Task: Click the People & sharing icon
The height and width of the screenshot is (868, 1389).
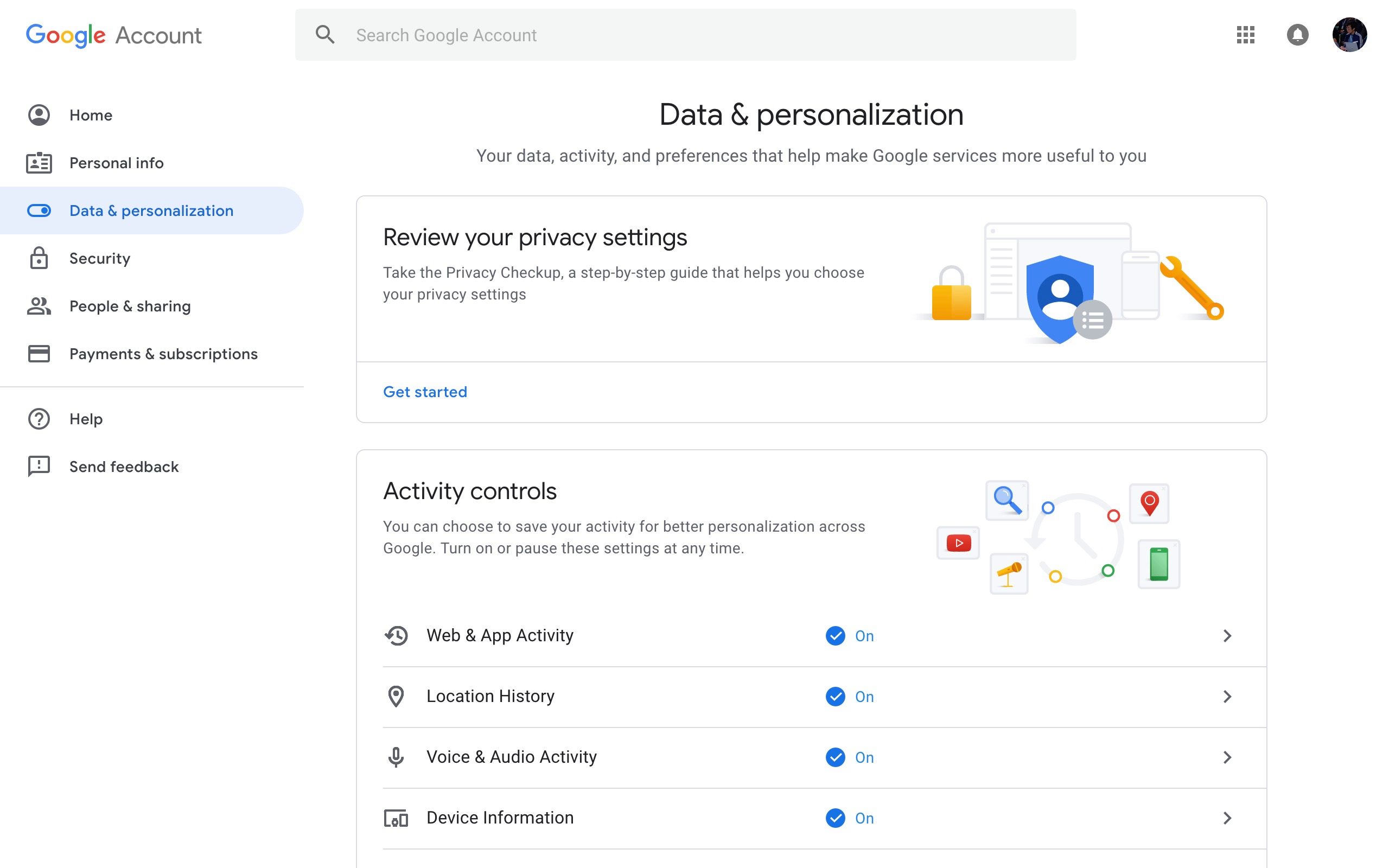Action: click(39, 306)
